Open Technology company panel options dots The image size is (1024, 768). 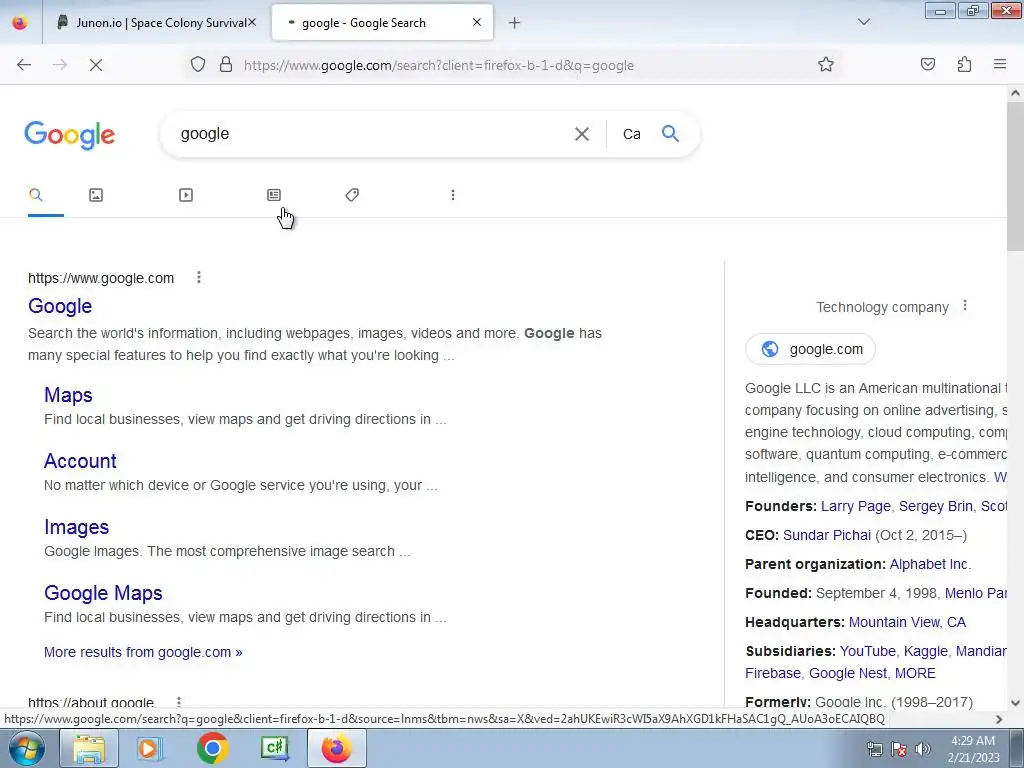(965, 306)
